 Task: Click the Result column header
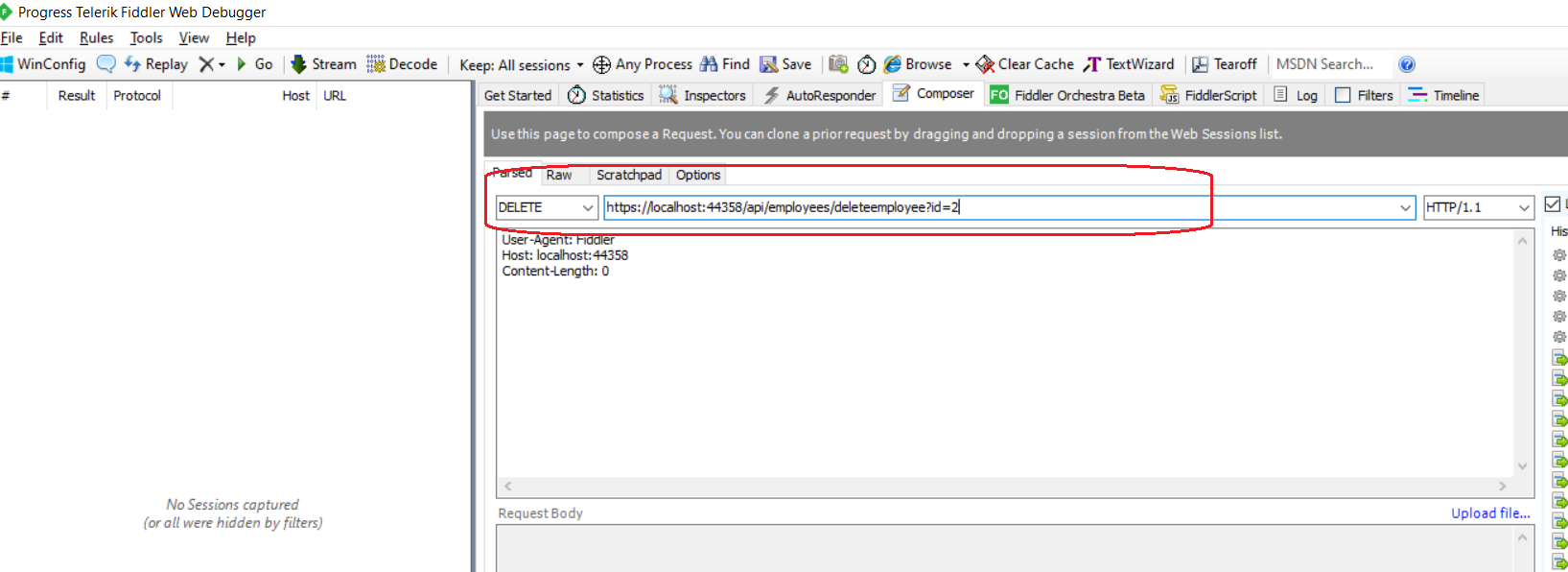coord(77,95)
